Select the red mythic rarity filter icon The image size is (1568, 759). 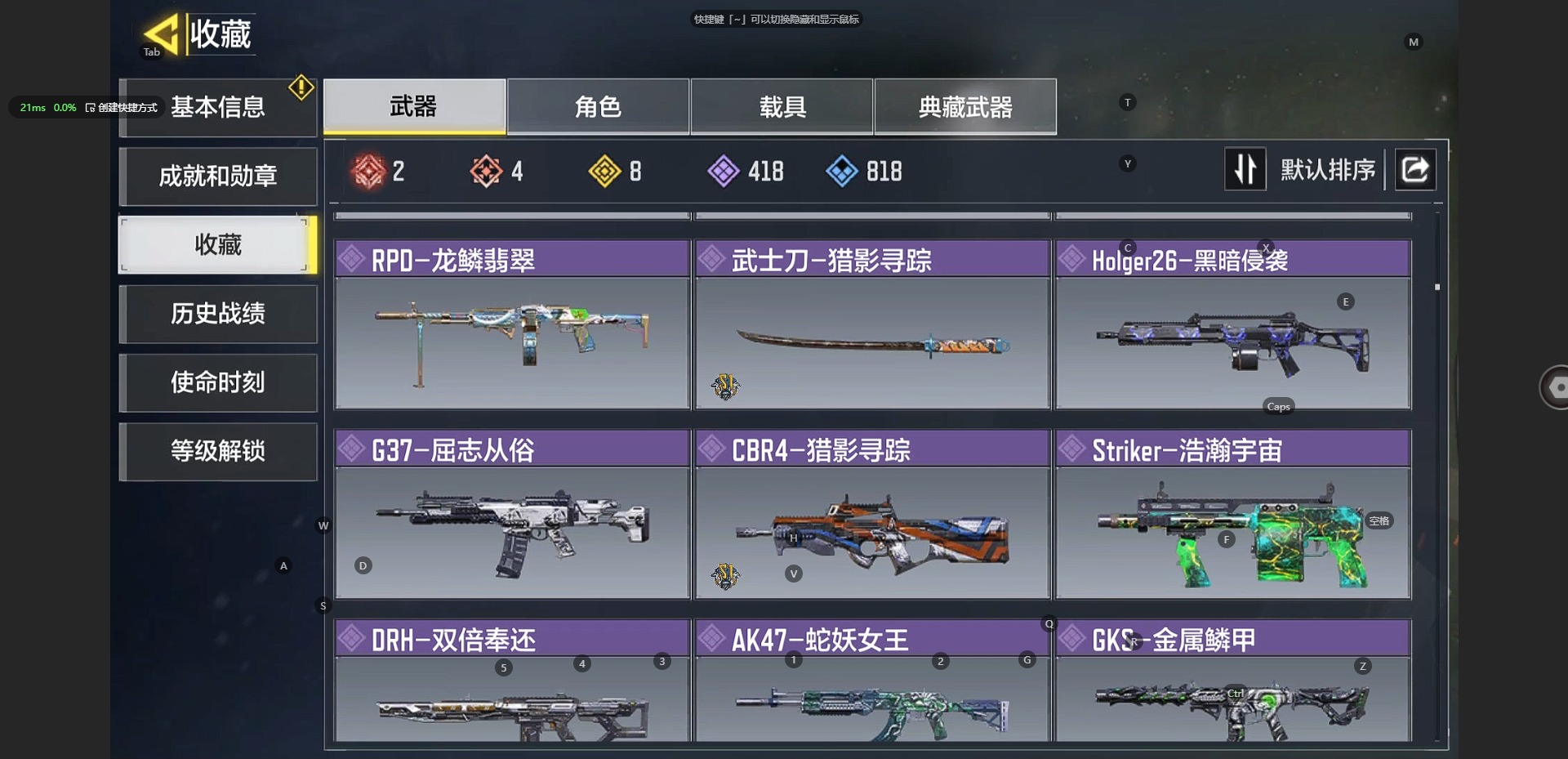click(x=367, y=172)
